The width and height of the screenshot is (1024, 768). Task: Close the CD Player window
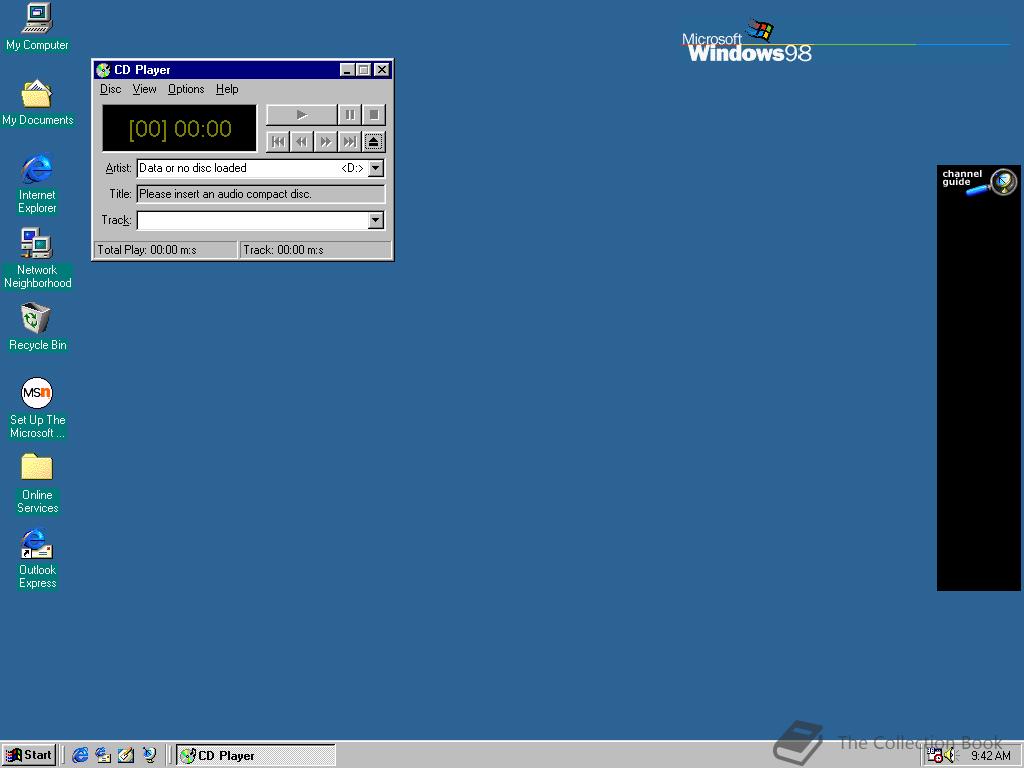coord(382,70)
